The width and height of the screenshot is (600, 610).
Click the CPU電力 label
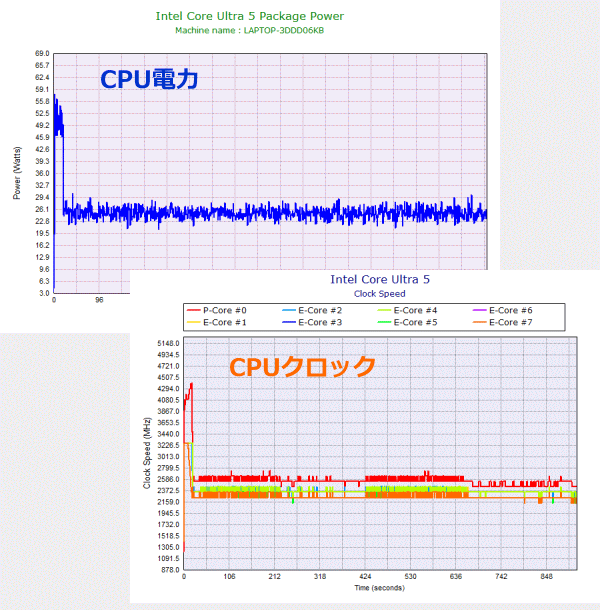pos(149,79)
